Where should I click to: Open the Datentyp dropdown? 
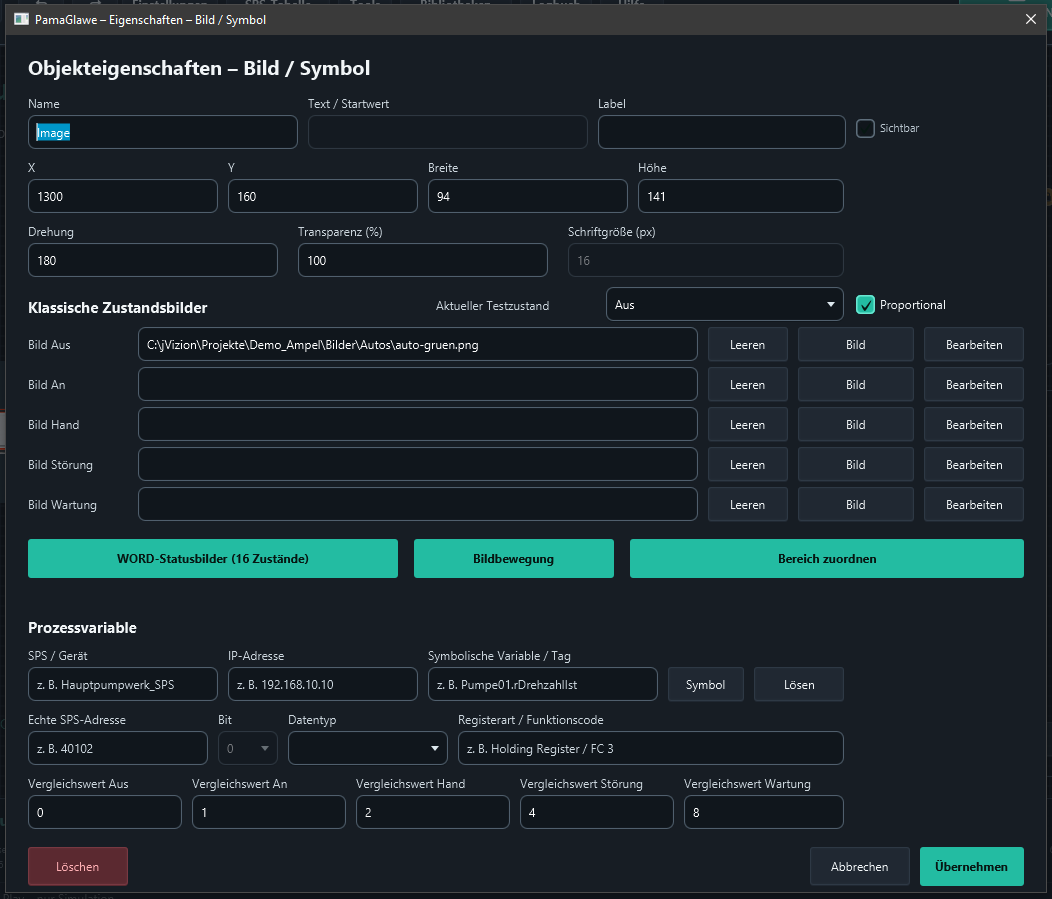[368, 748]
